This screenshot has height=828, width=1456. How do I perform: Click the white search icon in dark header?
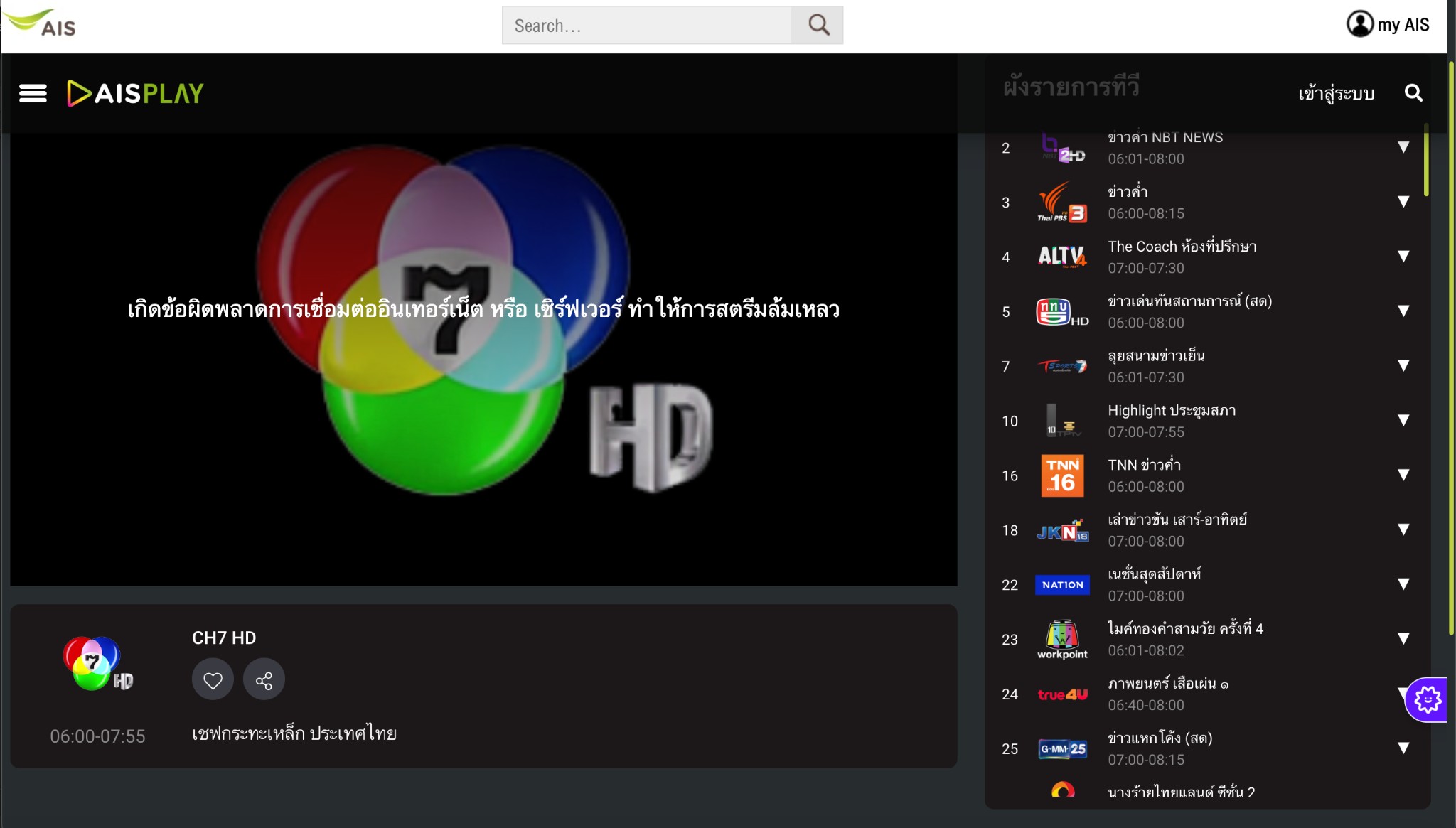(x=1413, y=93)
